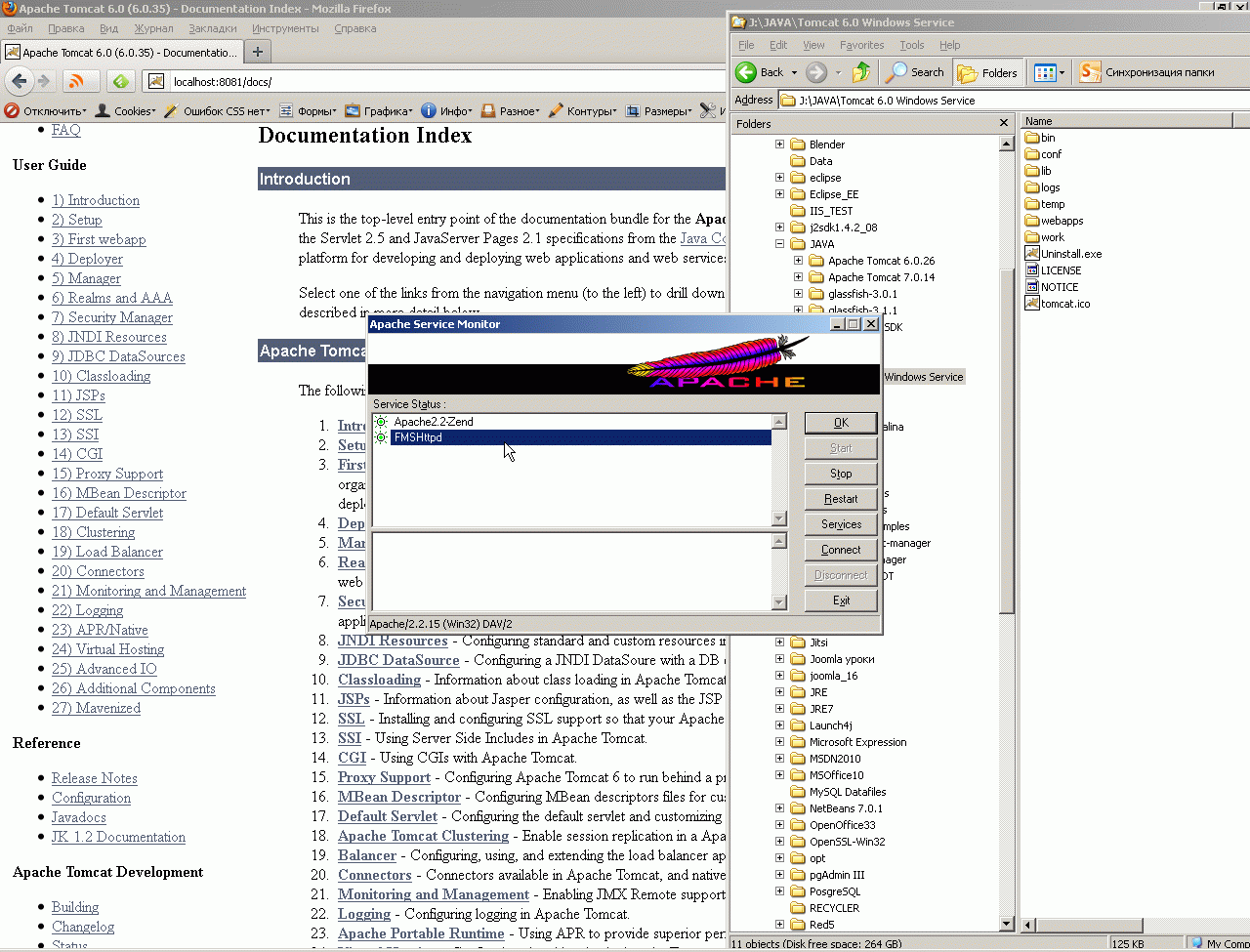Click OK in Apache Service Monitor
1250x952 pixels.
[x=841, y=423]
